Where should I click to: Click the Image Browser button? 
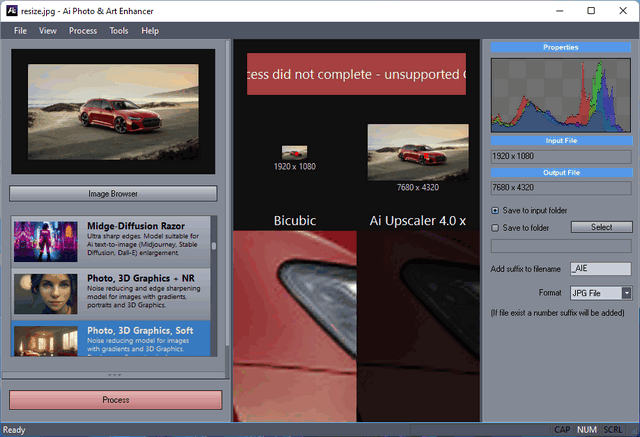[113, 194]
